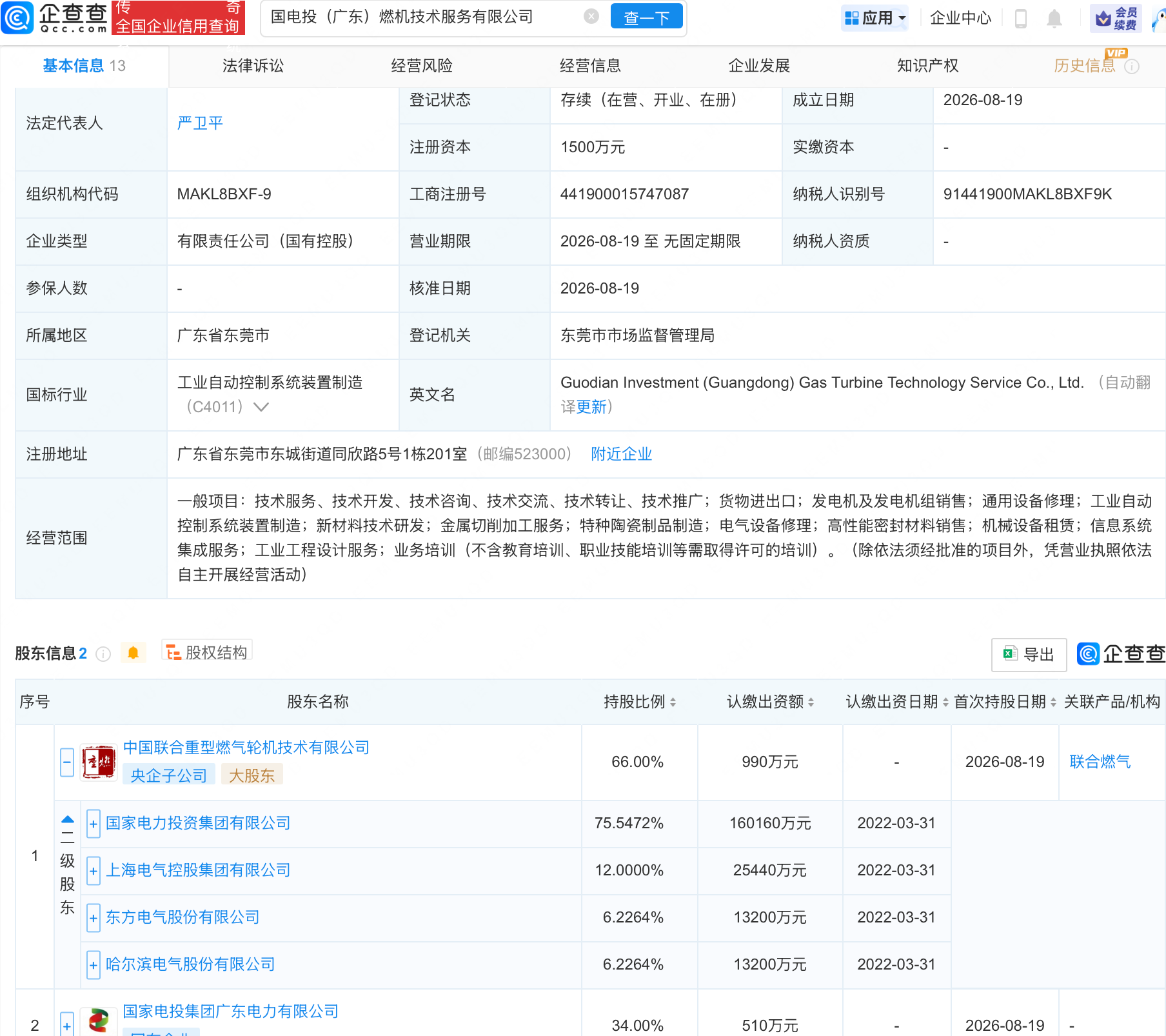The image size is (1166, 1036).
Task: Open the 经营信息 tab
Action: pos(591,66)
